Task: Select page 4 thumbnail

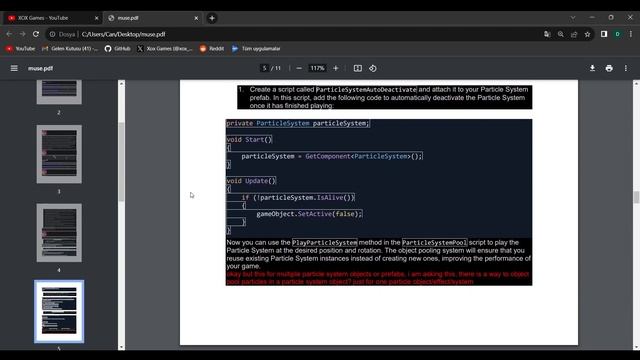Action: click(59, 233)
